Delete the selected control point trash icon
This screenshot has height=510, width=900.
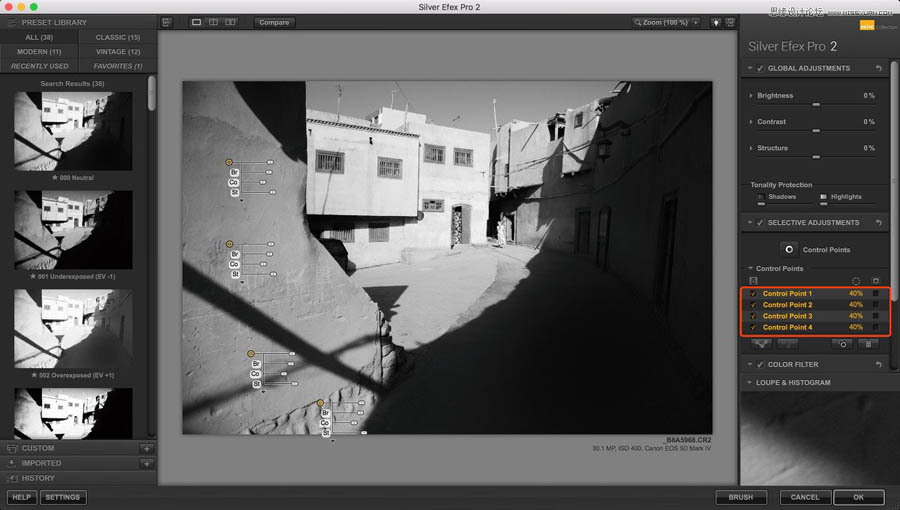click(x=868, y=344)
